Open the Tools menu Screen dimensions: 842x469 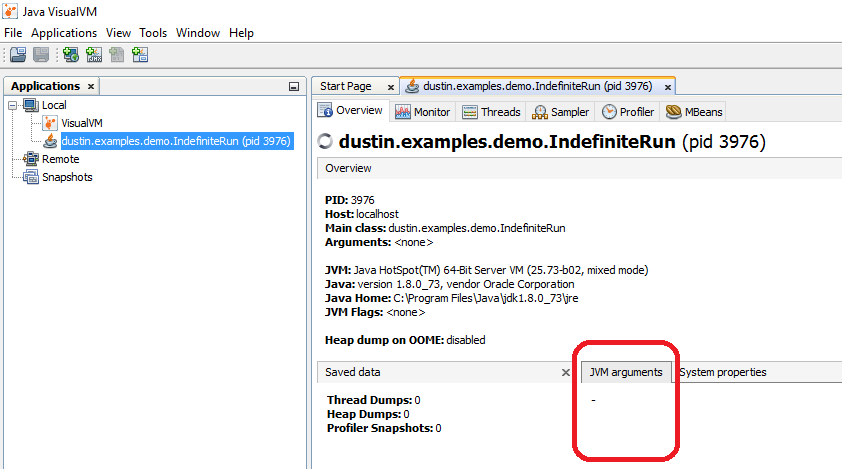click(x=153, y=33)
